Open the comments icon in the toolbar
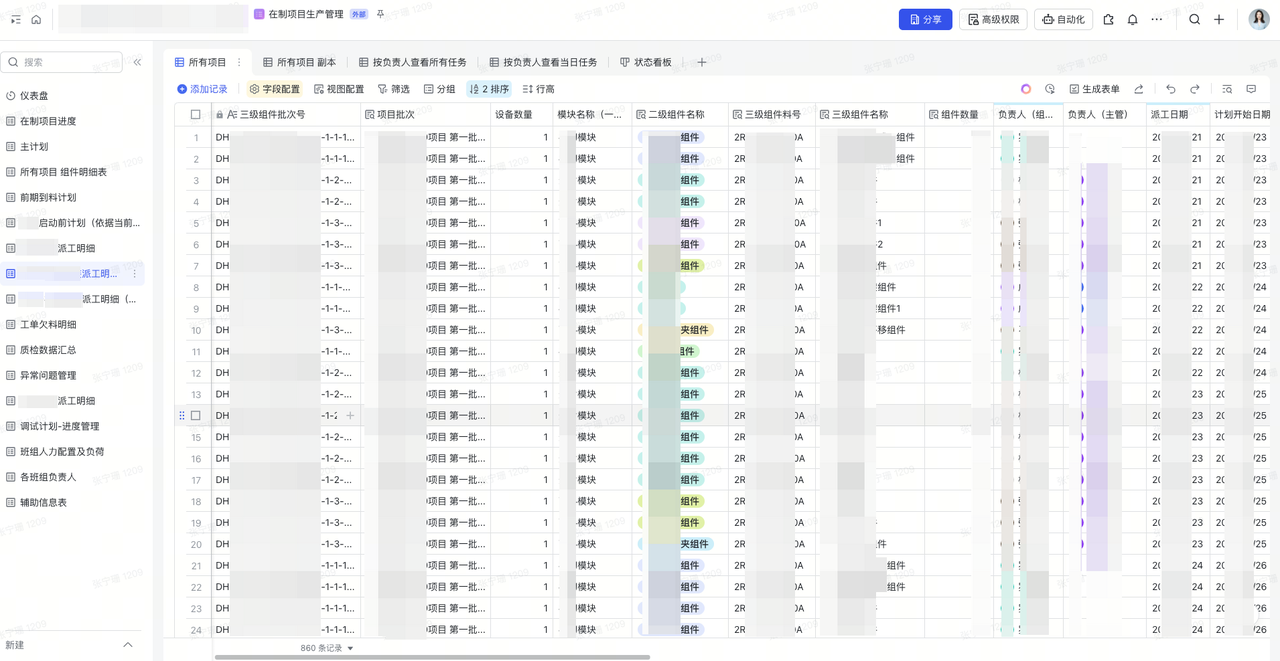The image size is (1280, 661). 1251,89
